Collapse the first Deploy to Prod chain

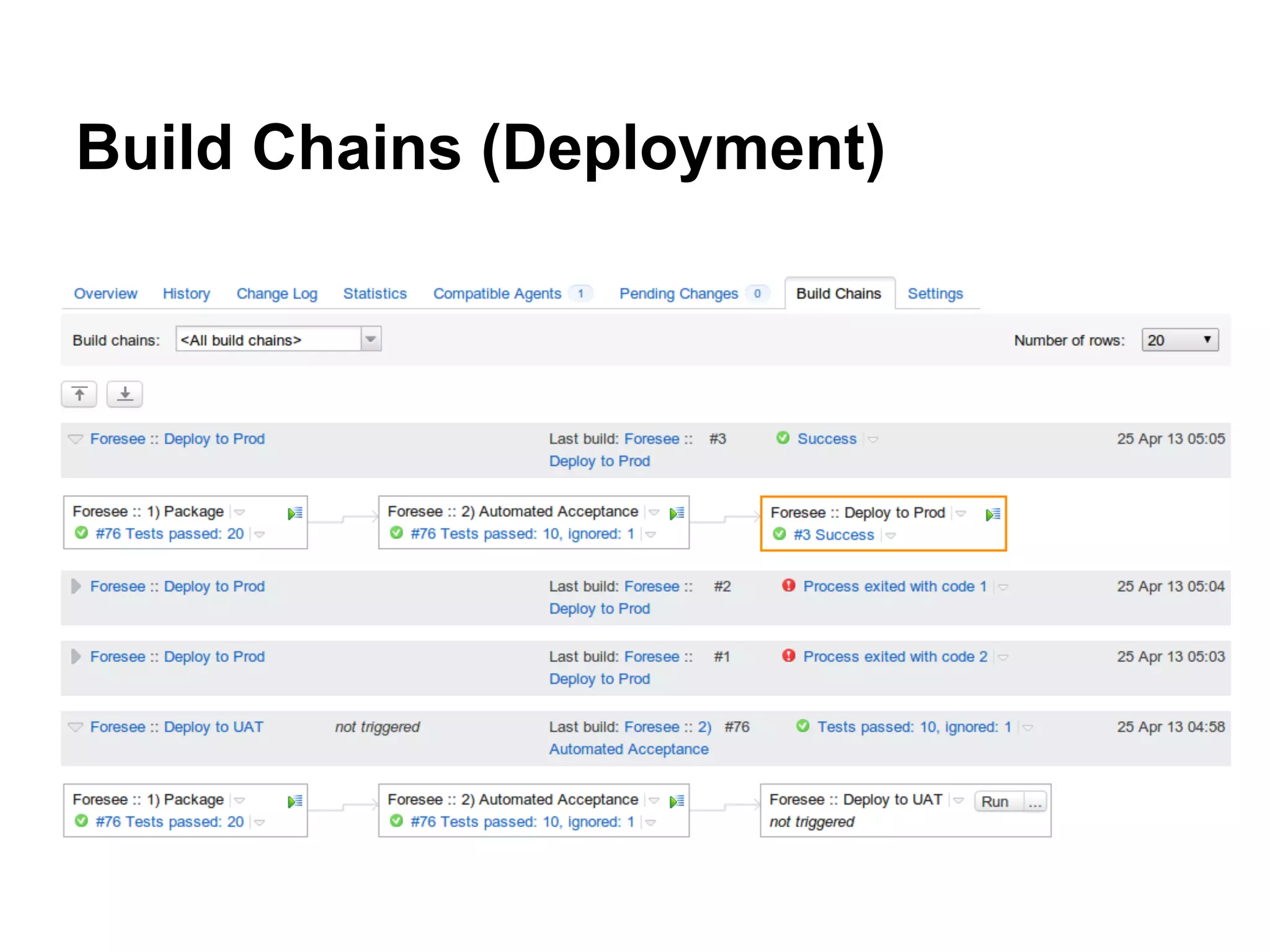point(75,439)
